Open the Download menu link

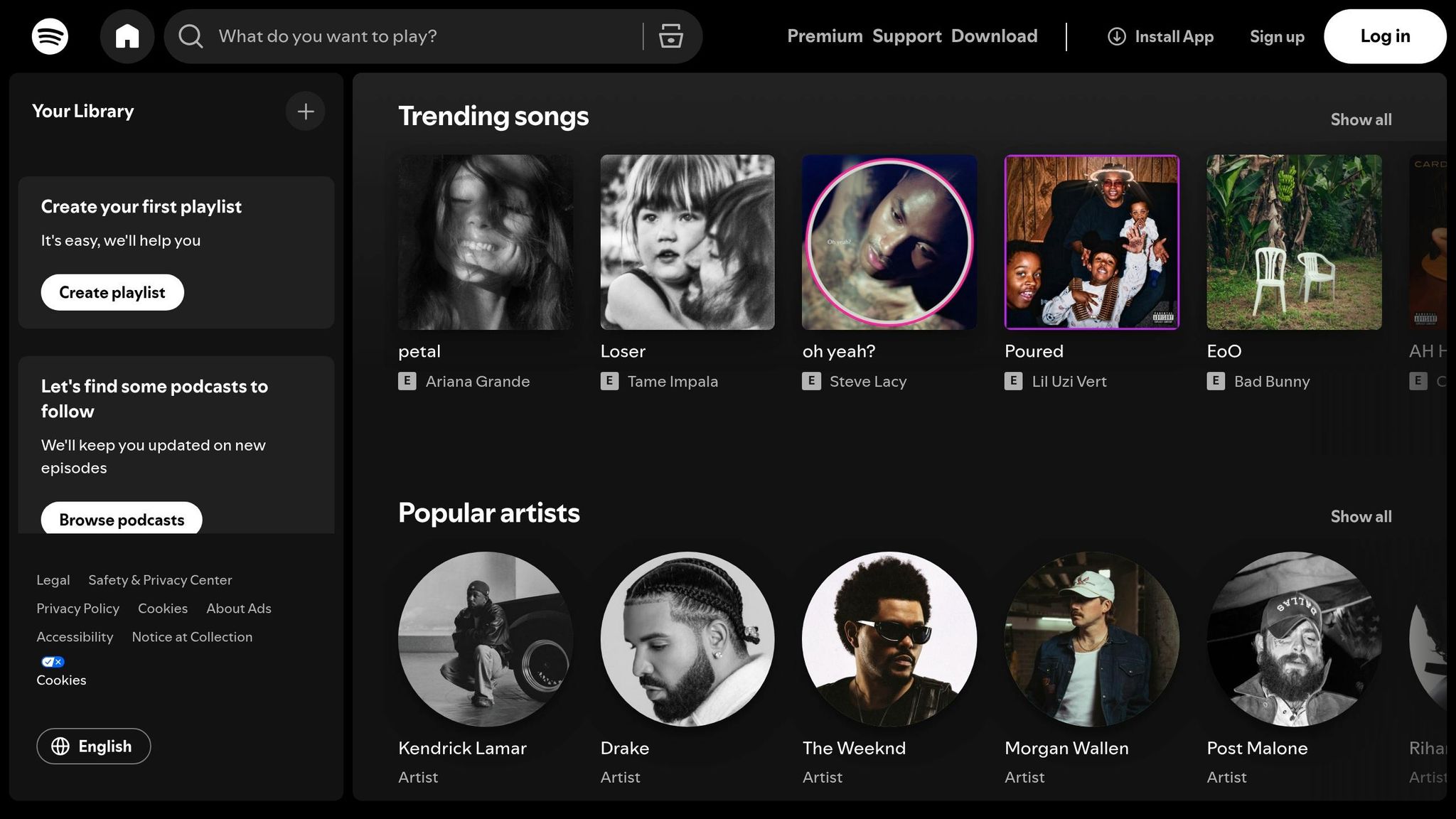[995, 36]
